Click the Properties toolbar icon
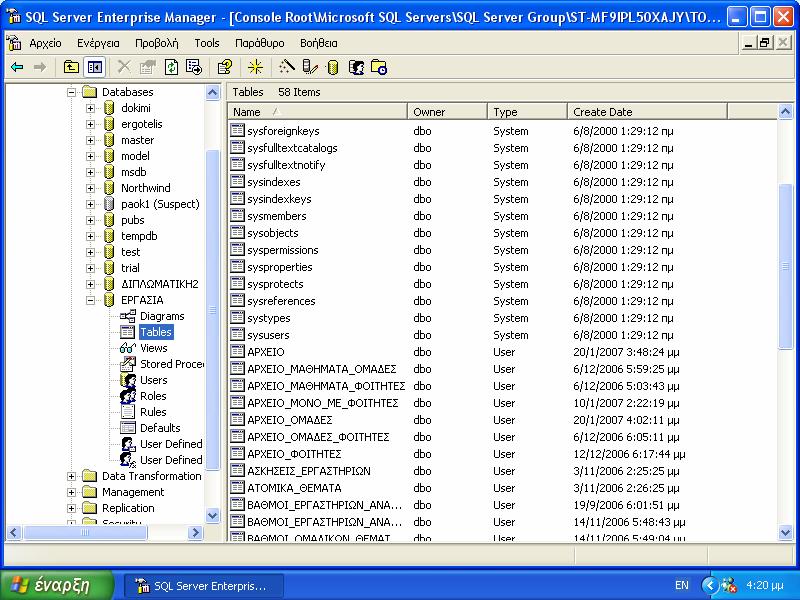This screenshot has width=800, height=600. [x=147, y=67]
